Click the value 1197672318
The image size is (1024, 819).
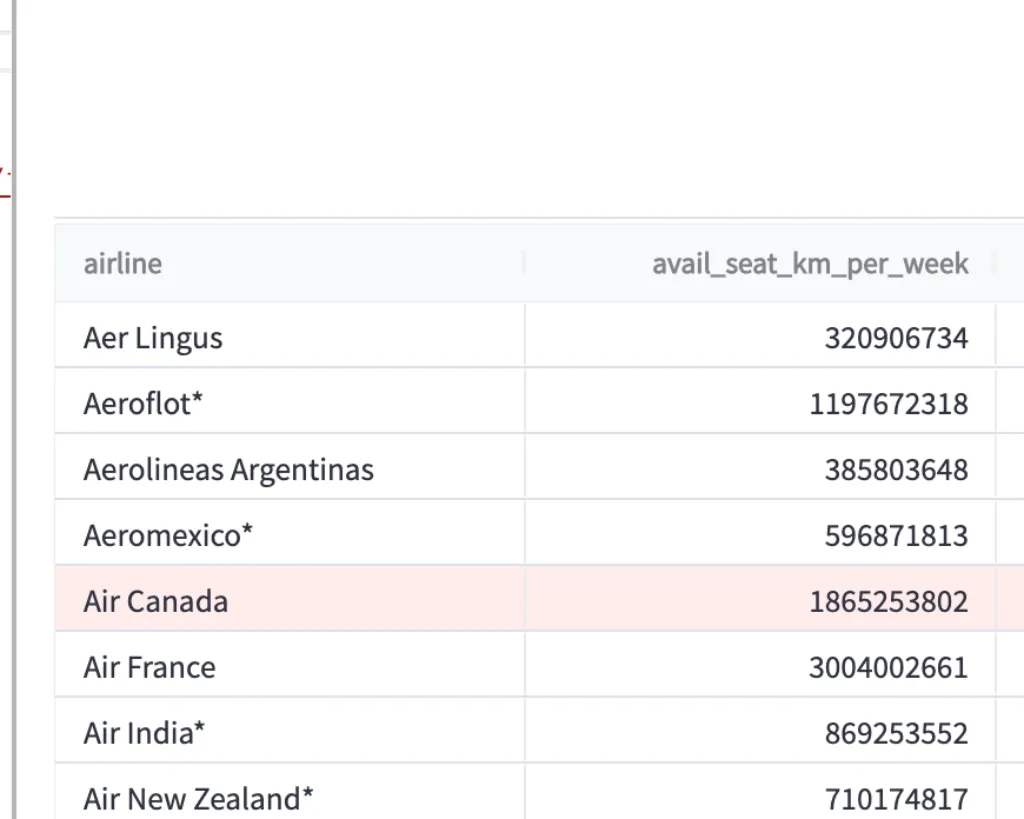[x=889, y=404]
